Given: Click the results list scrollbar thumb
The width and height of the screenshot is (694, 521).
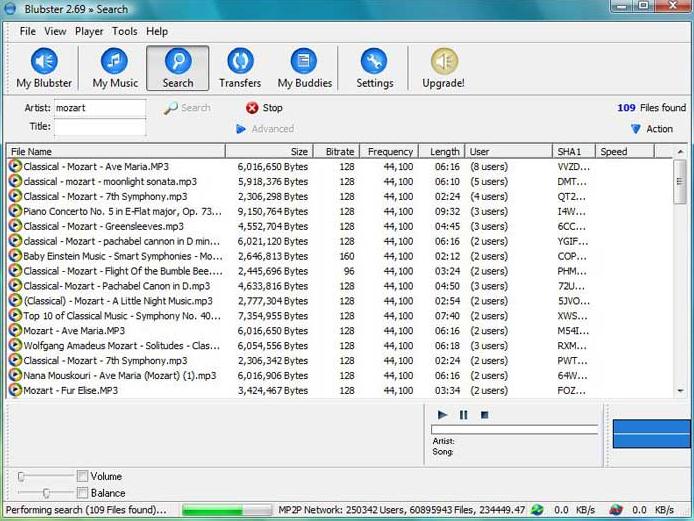Looking at the screenshot, I should point(680,181).
